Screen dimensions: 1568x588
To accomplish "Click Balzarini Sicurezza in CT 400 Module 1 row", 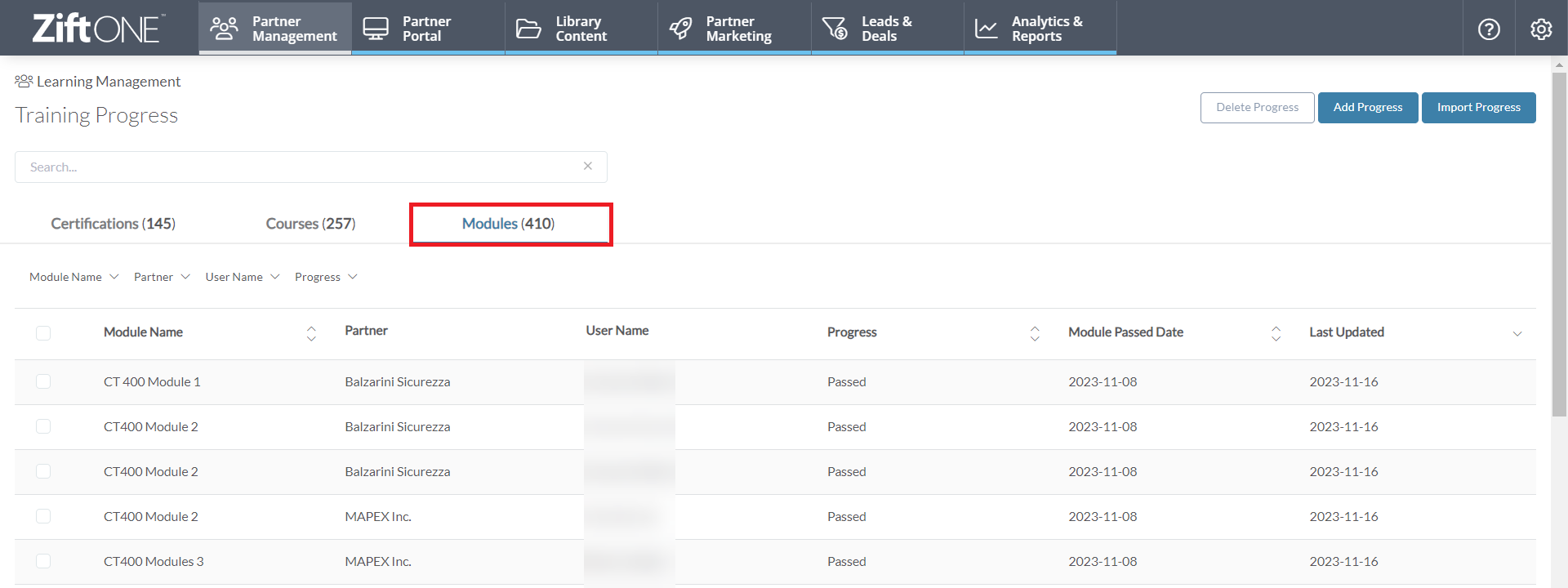I will (398, 382).
